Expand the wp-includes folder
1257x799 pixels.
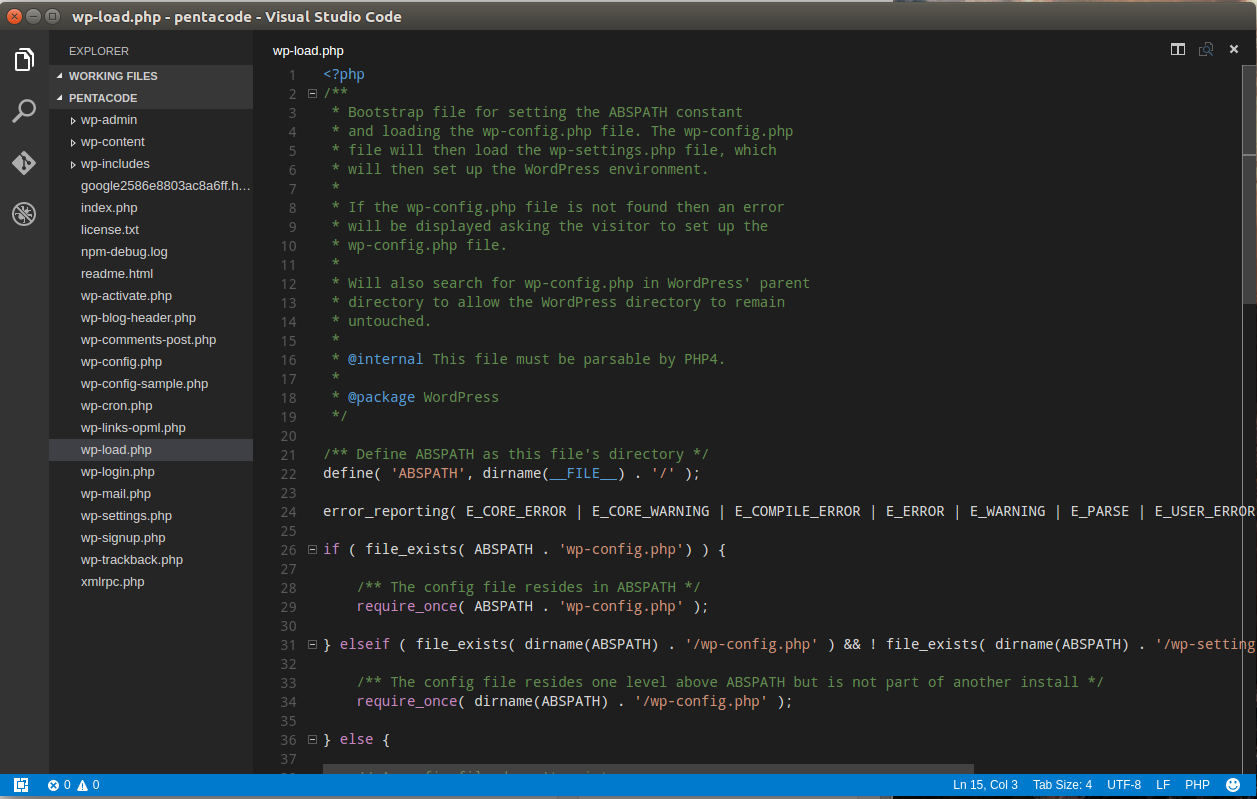coord(151,164)
